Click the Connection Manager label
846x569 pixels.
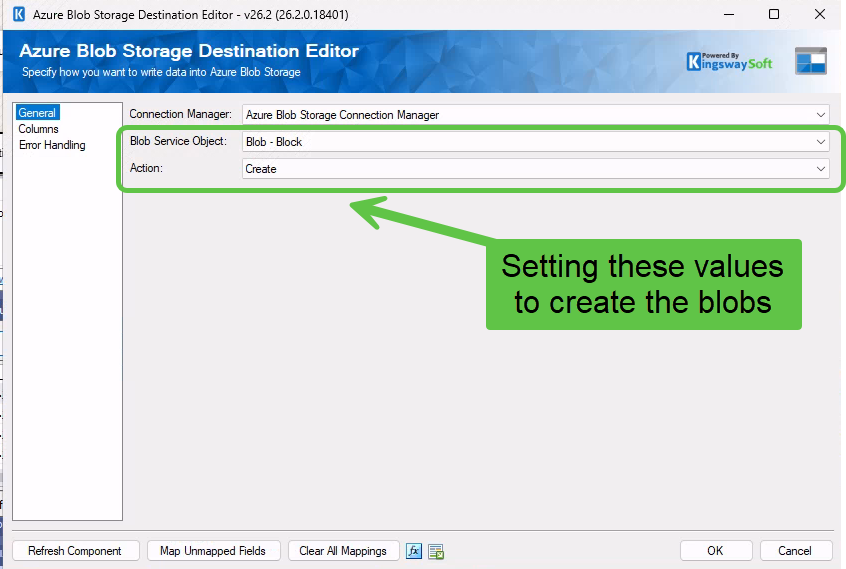(181, 114)
